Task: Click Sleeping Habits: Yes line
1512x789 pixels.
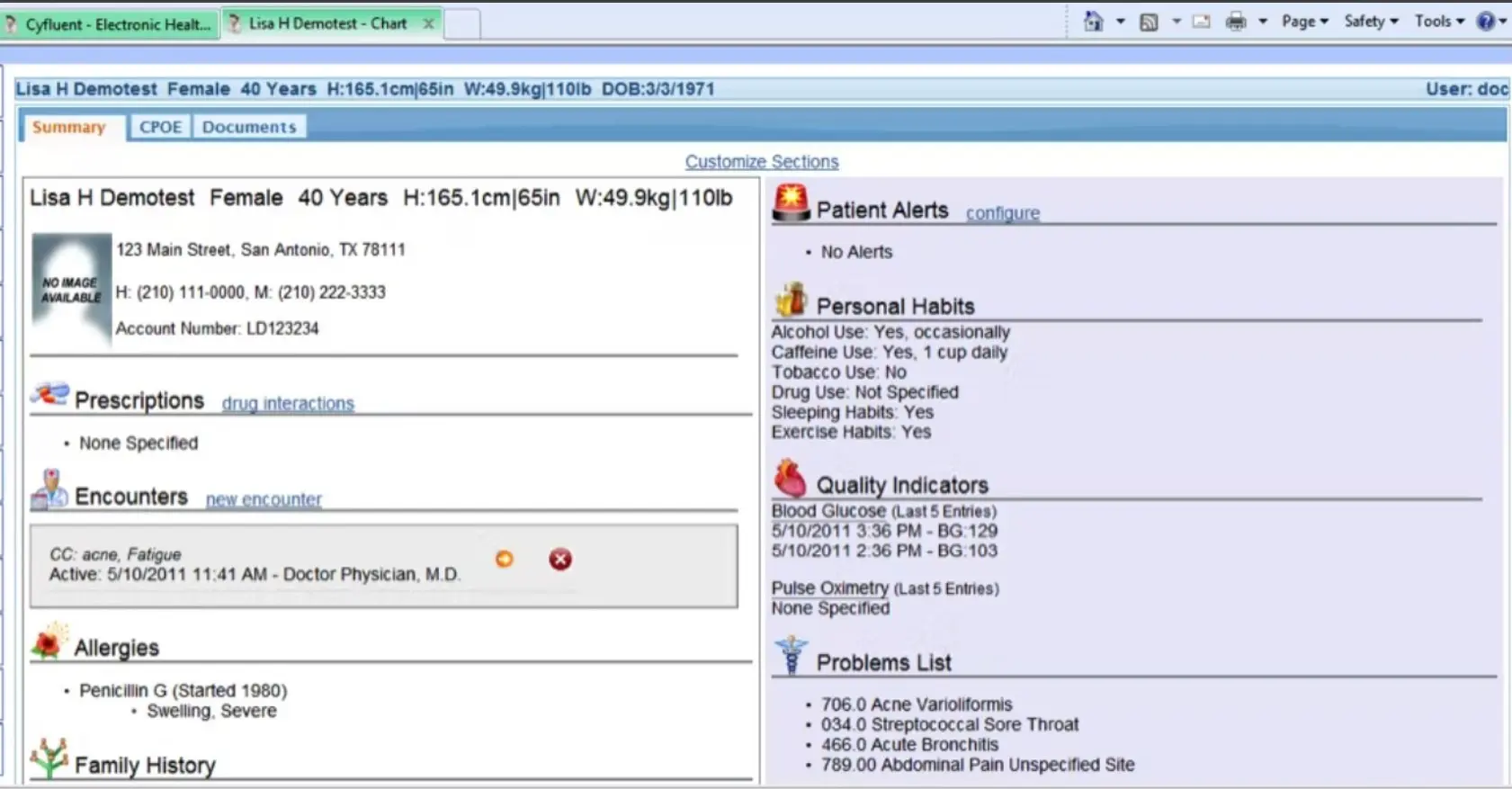Action: (x=853, y=412)
